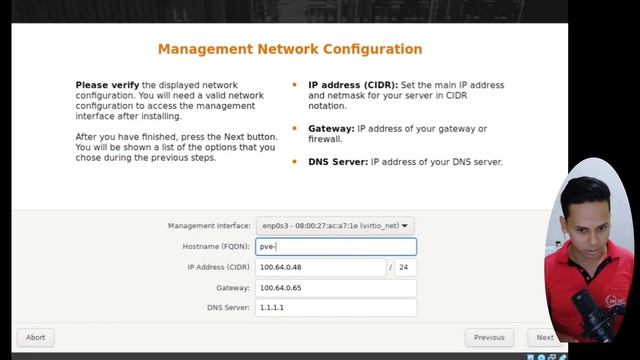Click the Hostname (FQDN) input field
This screenshot has height=360, width=640.
coord(336,247)
